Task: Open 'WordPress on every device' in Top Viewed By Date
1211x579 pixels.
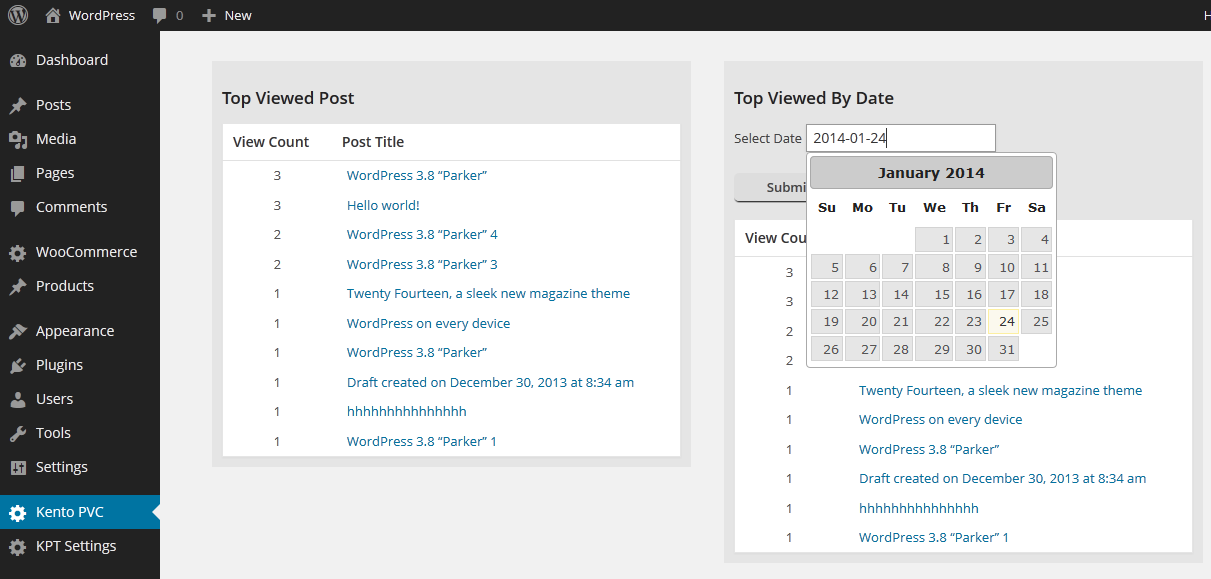Action: point(940,420)
